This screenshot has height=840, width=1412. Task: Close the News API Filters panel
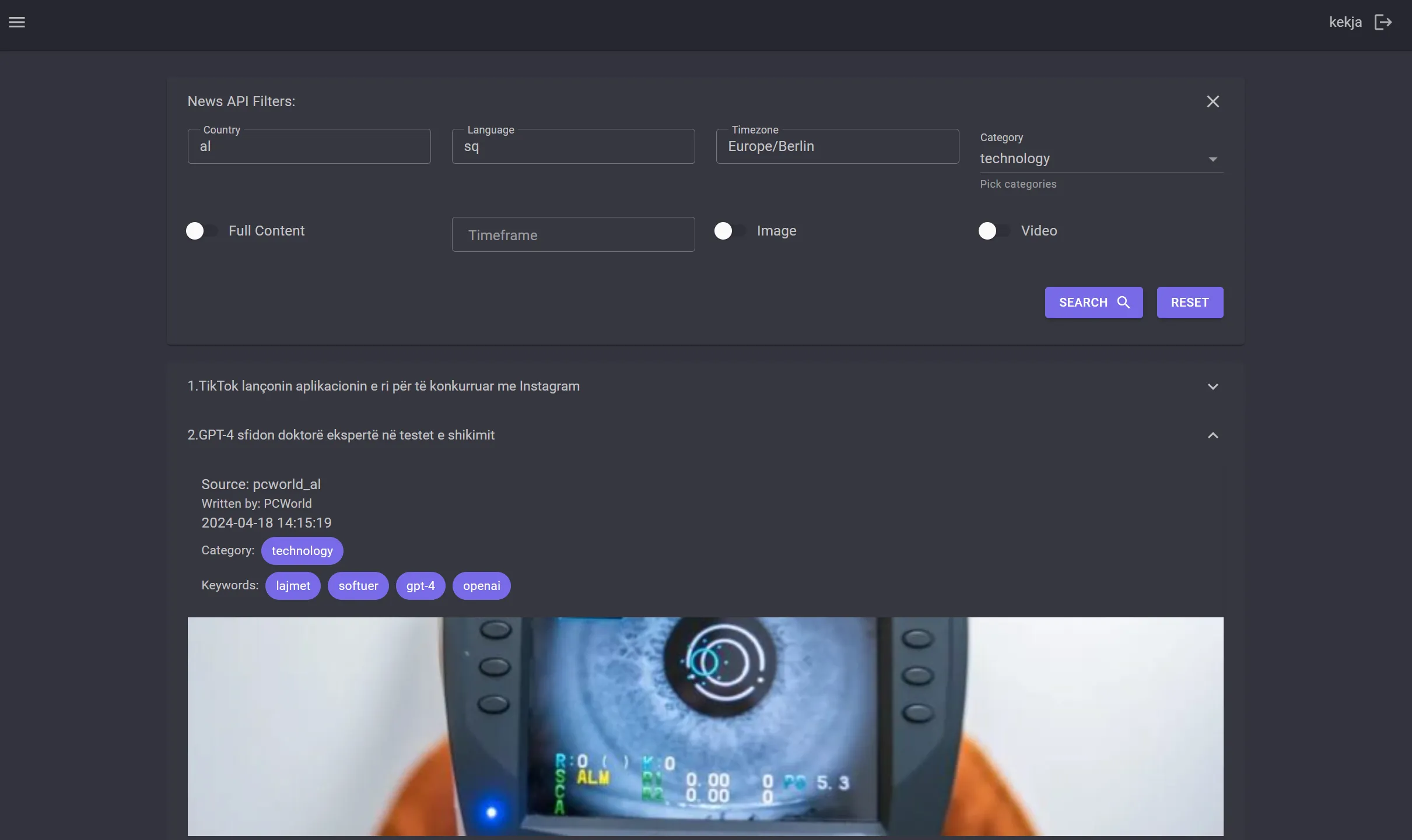tap(1213, 101)
